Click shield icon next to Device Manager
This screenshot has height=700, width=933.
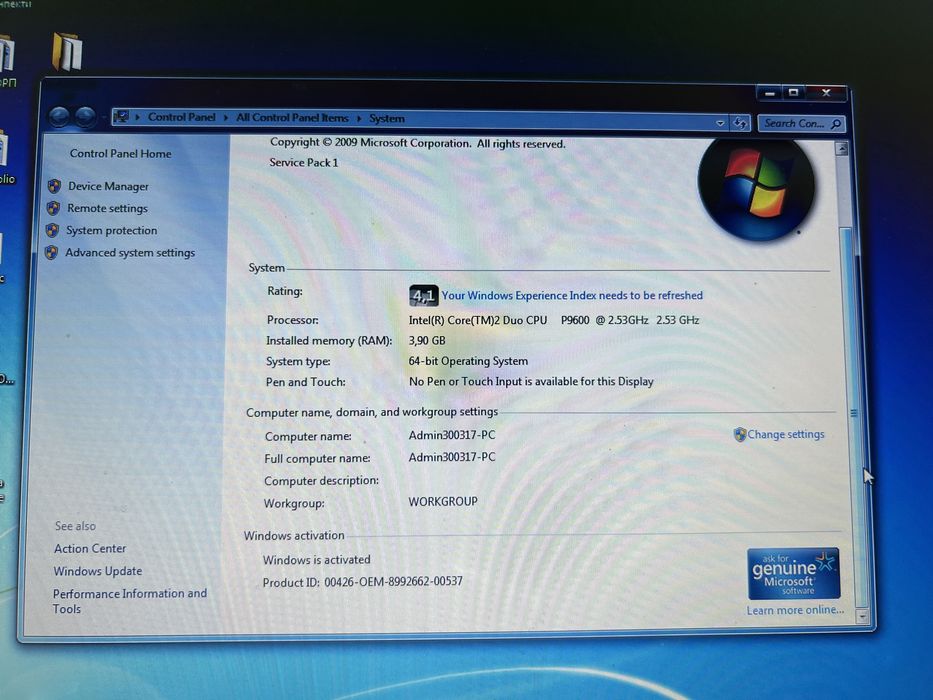54,186
